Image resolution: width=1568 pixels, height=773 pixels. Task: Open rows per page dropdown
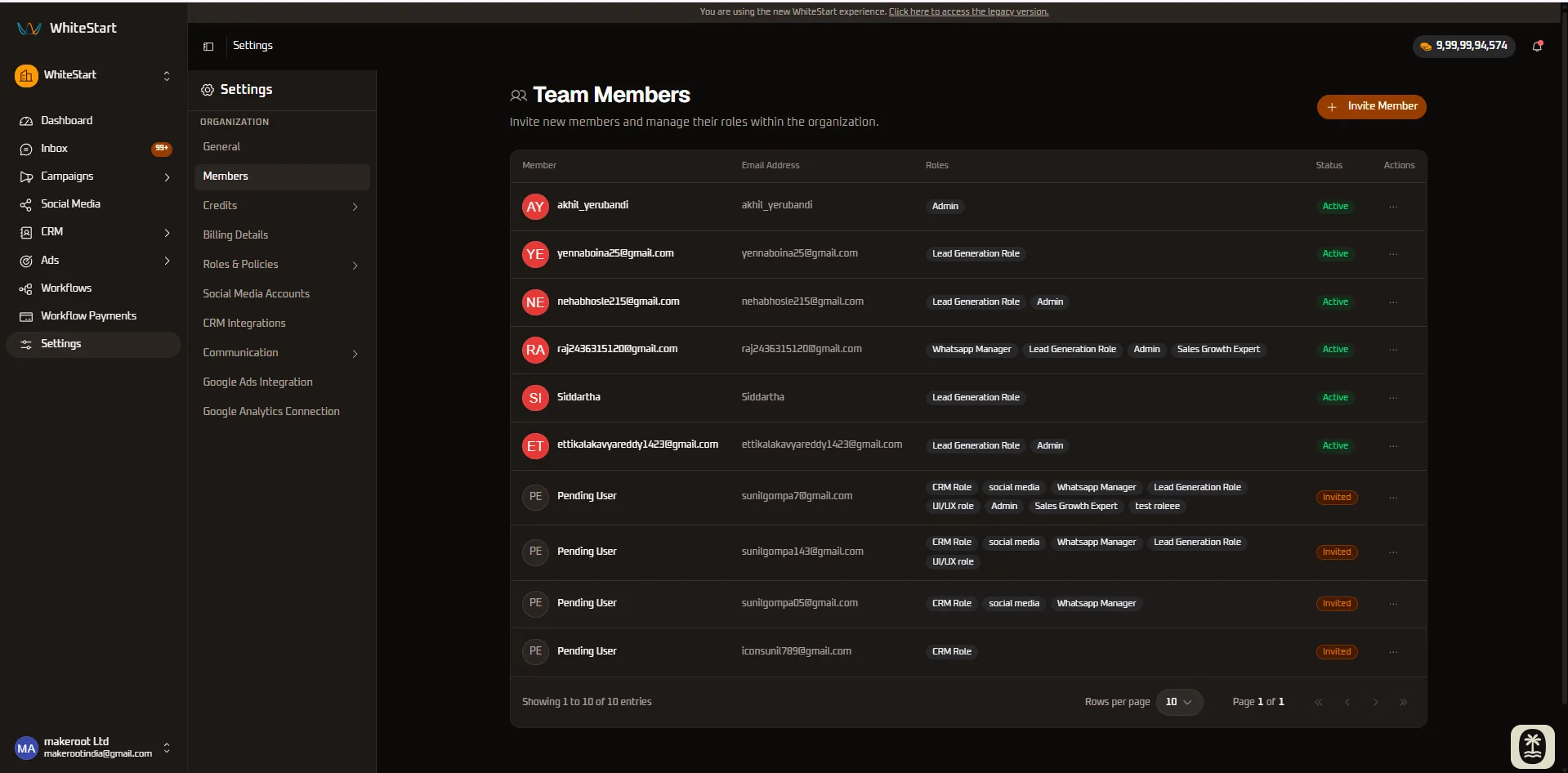[1179, 702]
